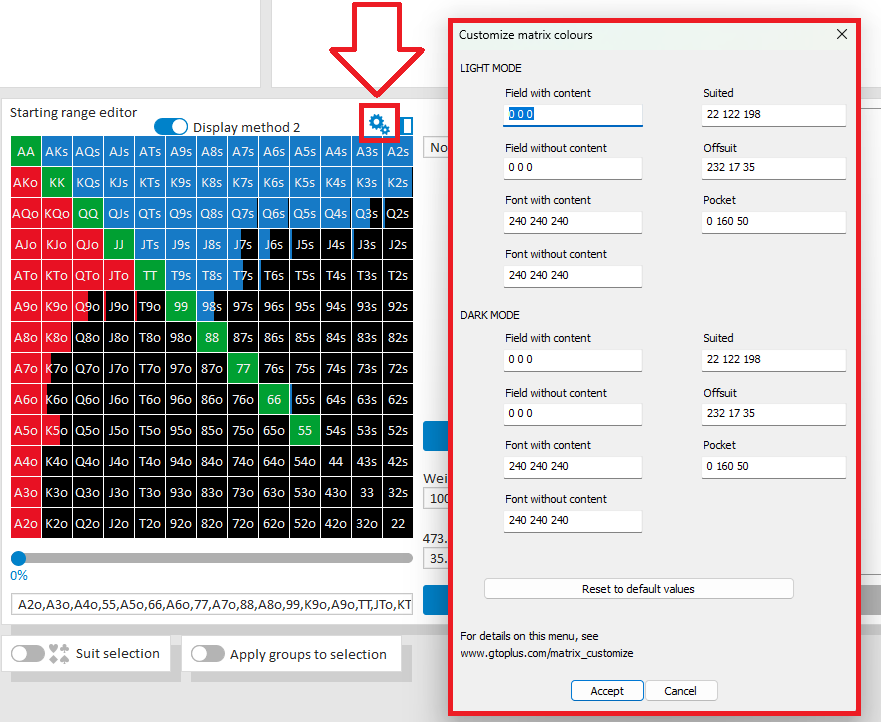Pick the AKs hand in the matrix

pos(57,152)
